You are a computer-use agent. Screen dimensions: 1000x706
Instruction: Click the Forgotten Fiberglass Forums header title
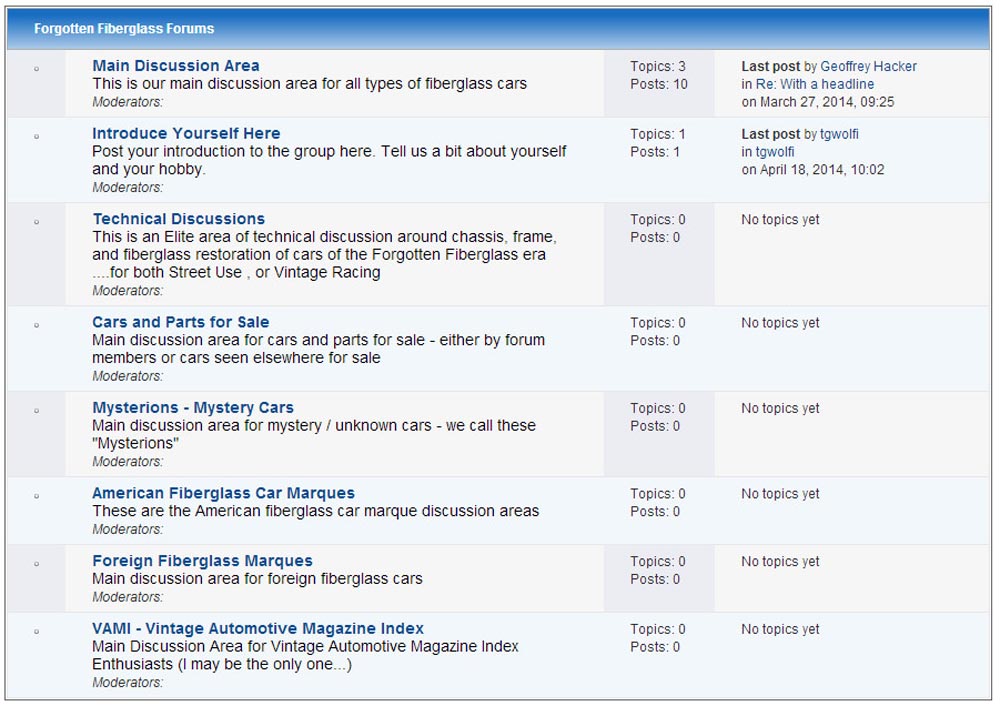coord(124,28)
